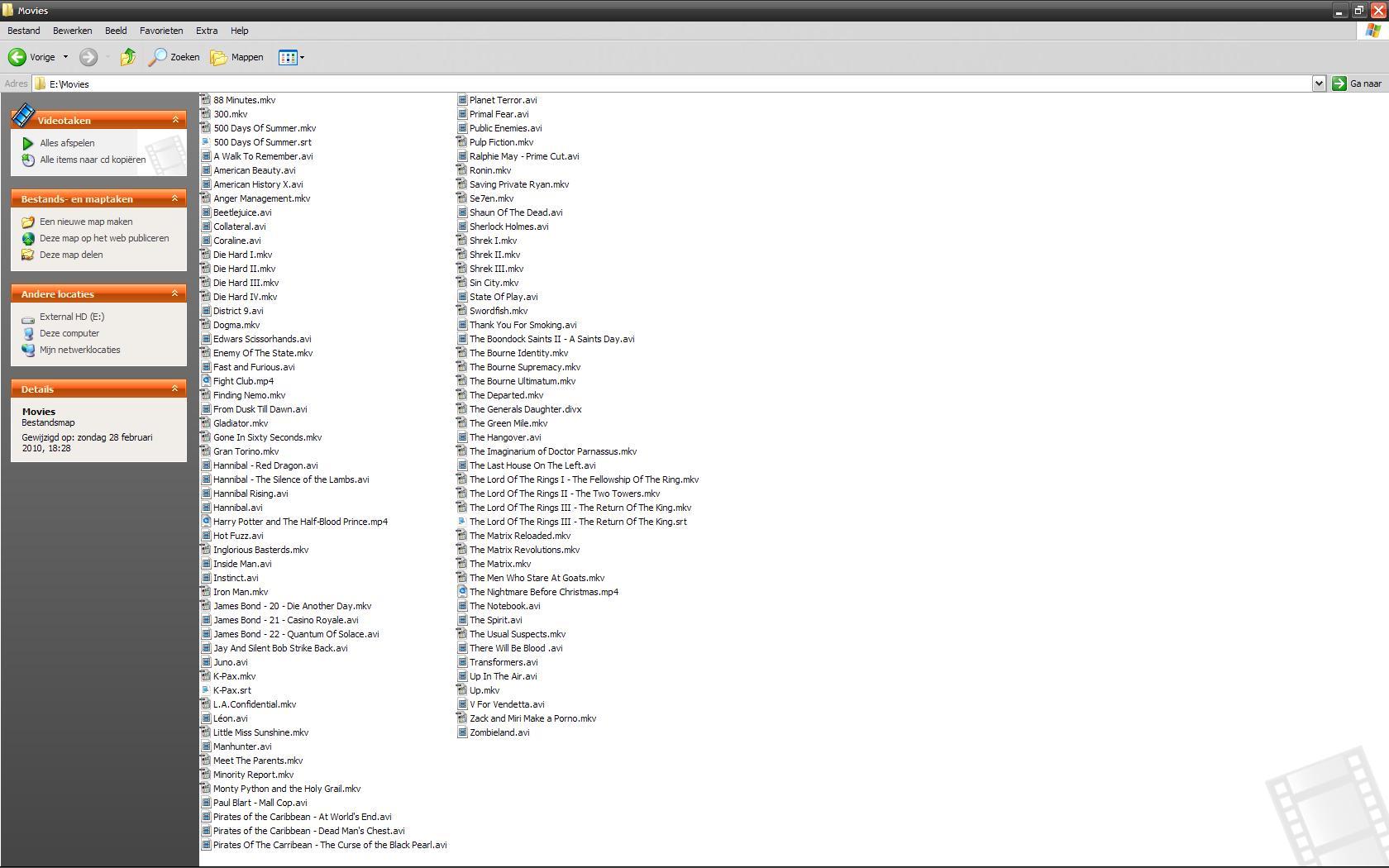This screenshot has height=868, width=1389.
Task: Open the address bar dropdown
Action: coord(1319,83)
